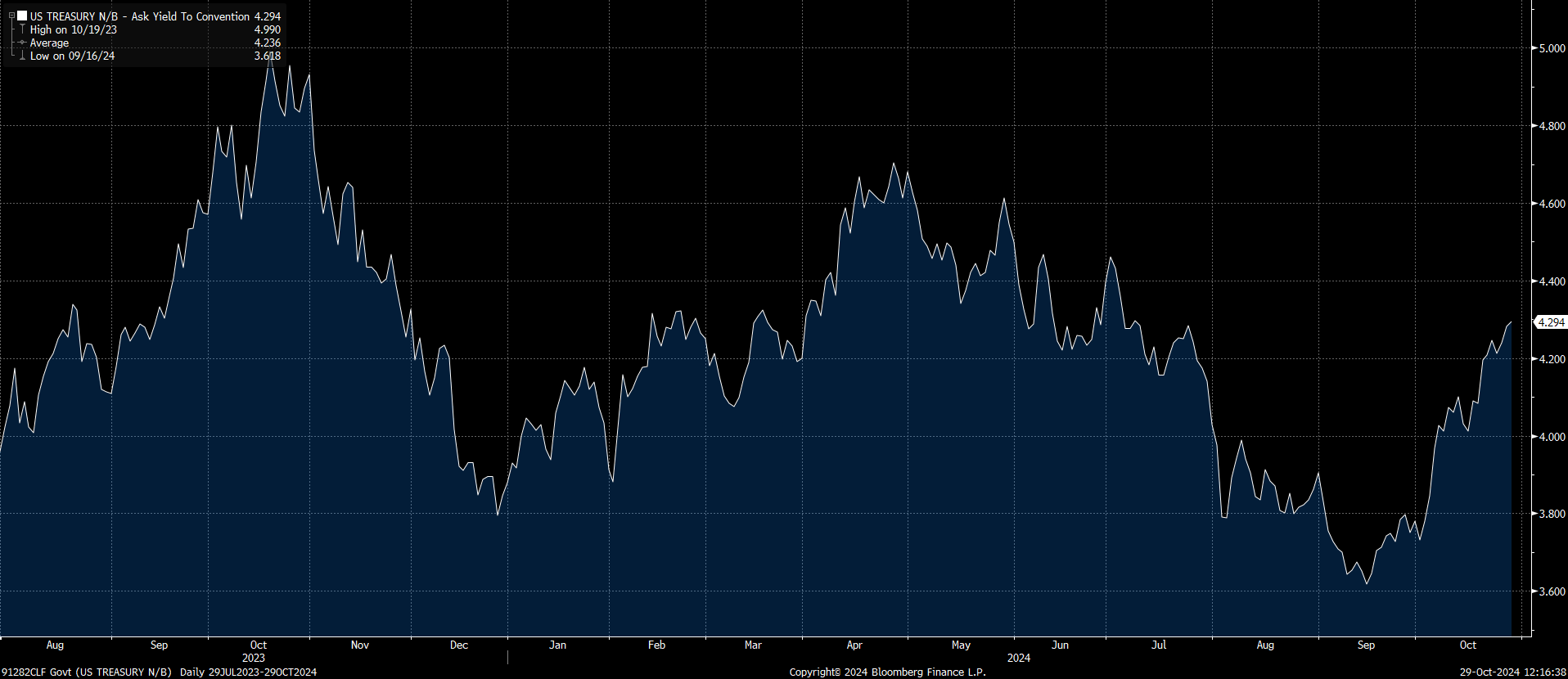Click the Sep label above 2023 on x-axis
Screen dimensions: 1568x679
pos(159,645)
